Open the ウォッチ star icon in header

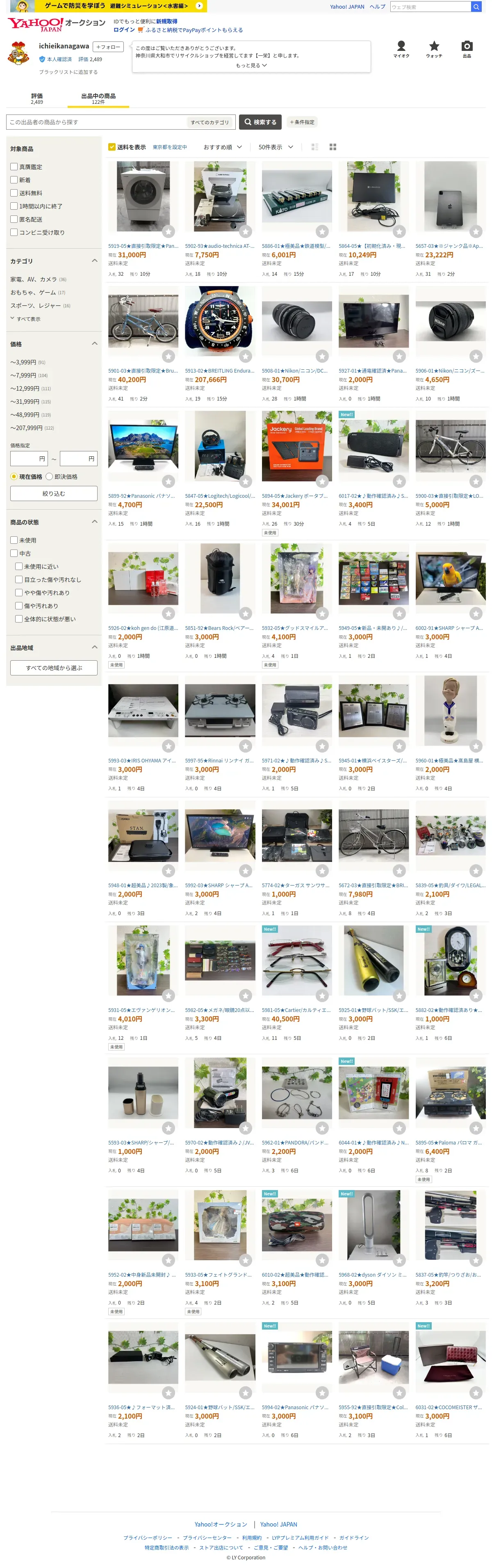click(434, 49)
